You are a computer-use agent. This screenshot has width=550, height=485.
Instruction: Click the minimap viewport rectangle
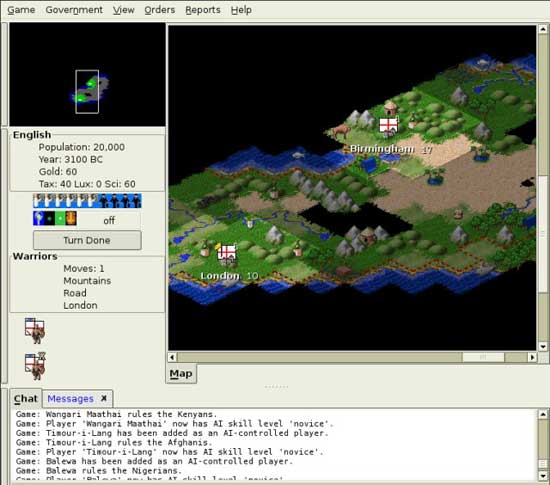point(87,92)
